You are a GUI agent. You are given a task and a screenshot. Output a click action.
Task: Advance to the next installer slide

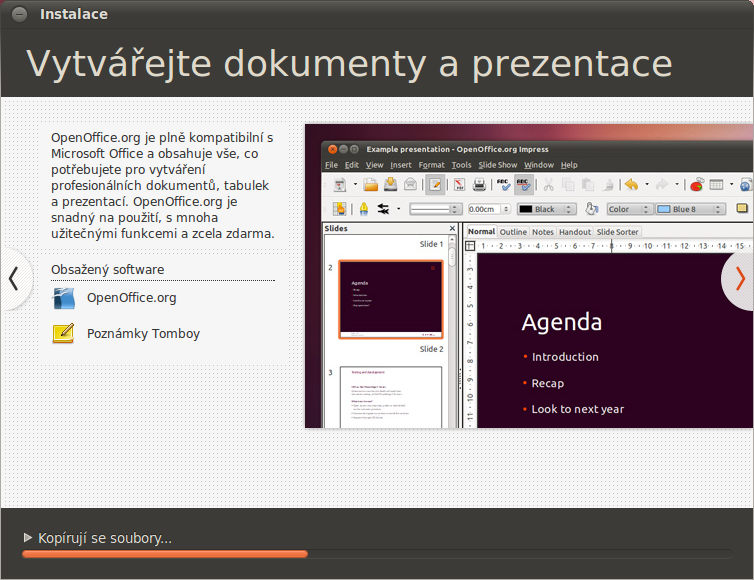(x=740, y=279)
